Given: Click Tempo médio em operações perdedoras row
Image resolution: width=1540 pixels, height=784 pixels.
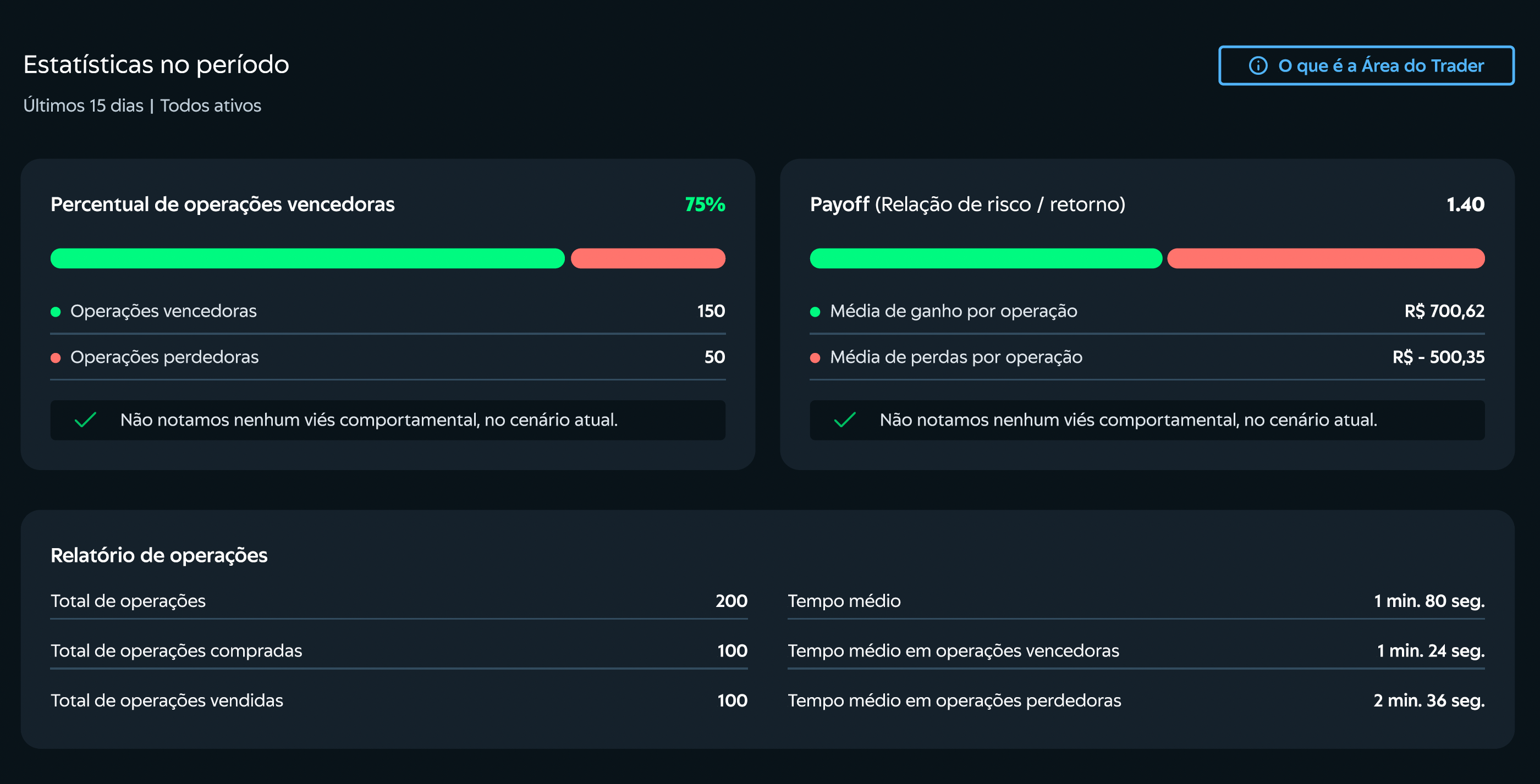Looking at the screenshot, I should tap(1136, 700).
